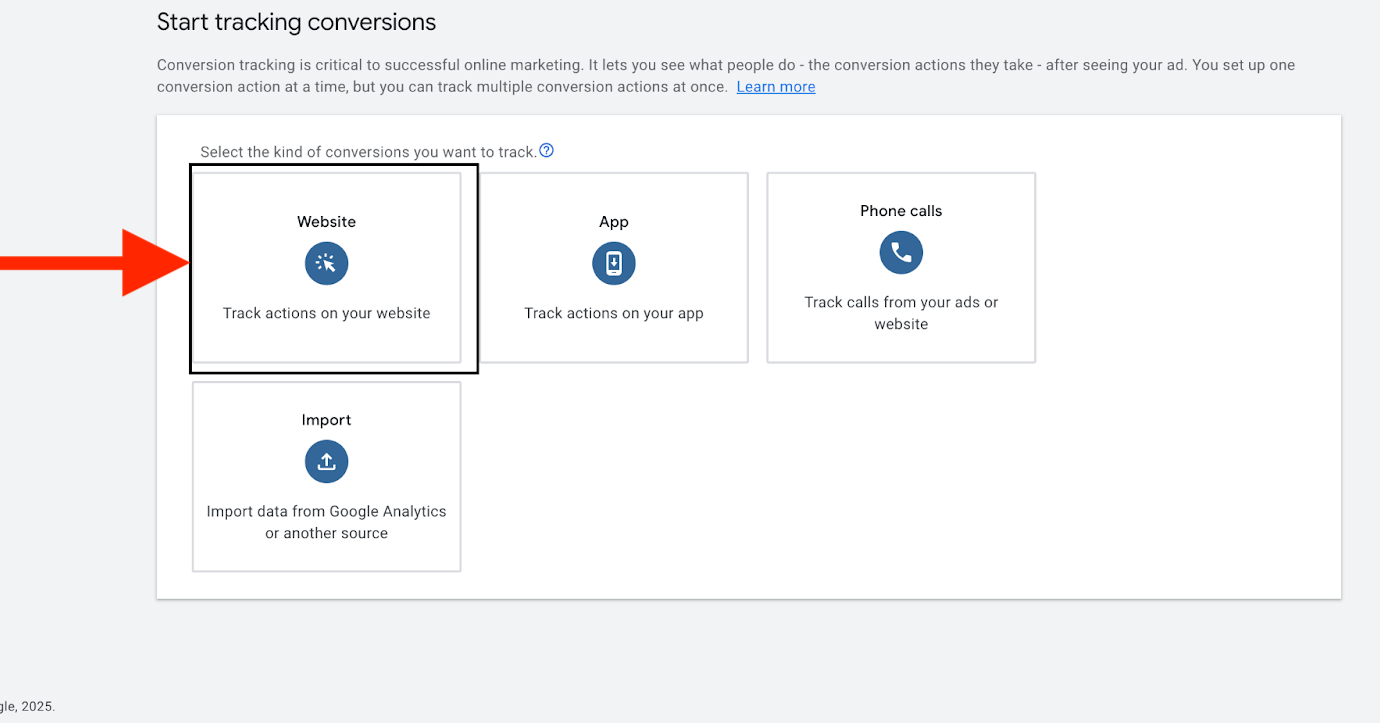Click the Phone calls handset icon
Viewport: 1380px width, 723px height.
pos(901,253)
